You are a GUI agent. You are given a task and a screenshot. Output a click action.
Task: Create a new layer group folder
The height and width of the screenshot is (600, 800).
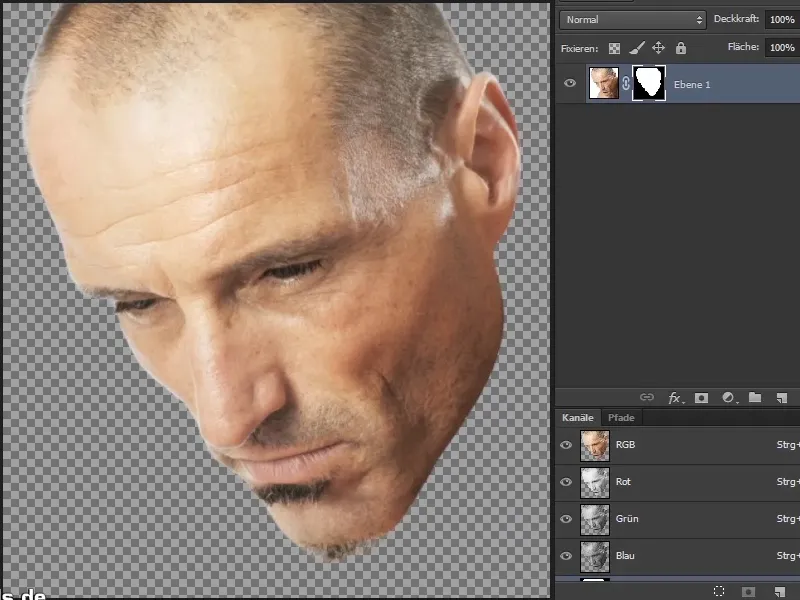(755, 397)
